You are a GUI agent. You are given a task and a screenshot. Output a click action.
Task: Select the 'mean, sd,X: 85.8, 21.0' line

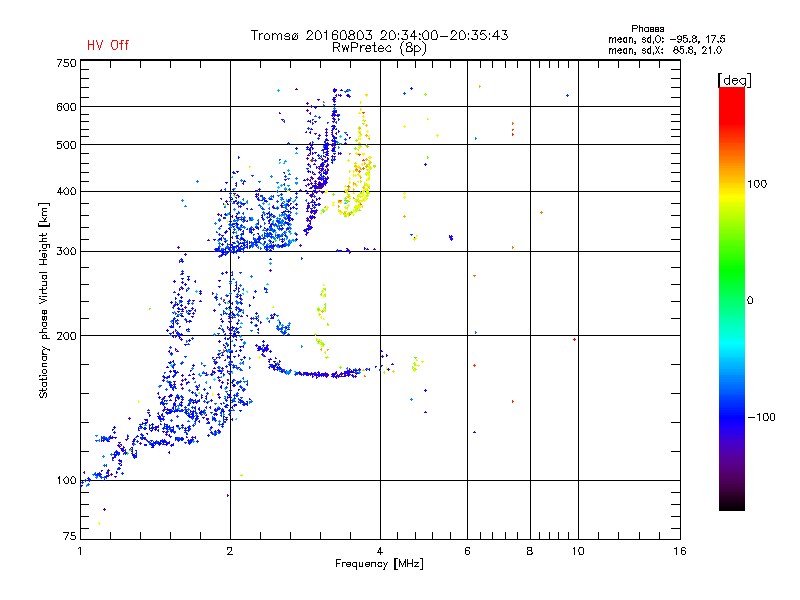point(665,50)
